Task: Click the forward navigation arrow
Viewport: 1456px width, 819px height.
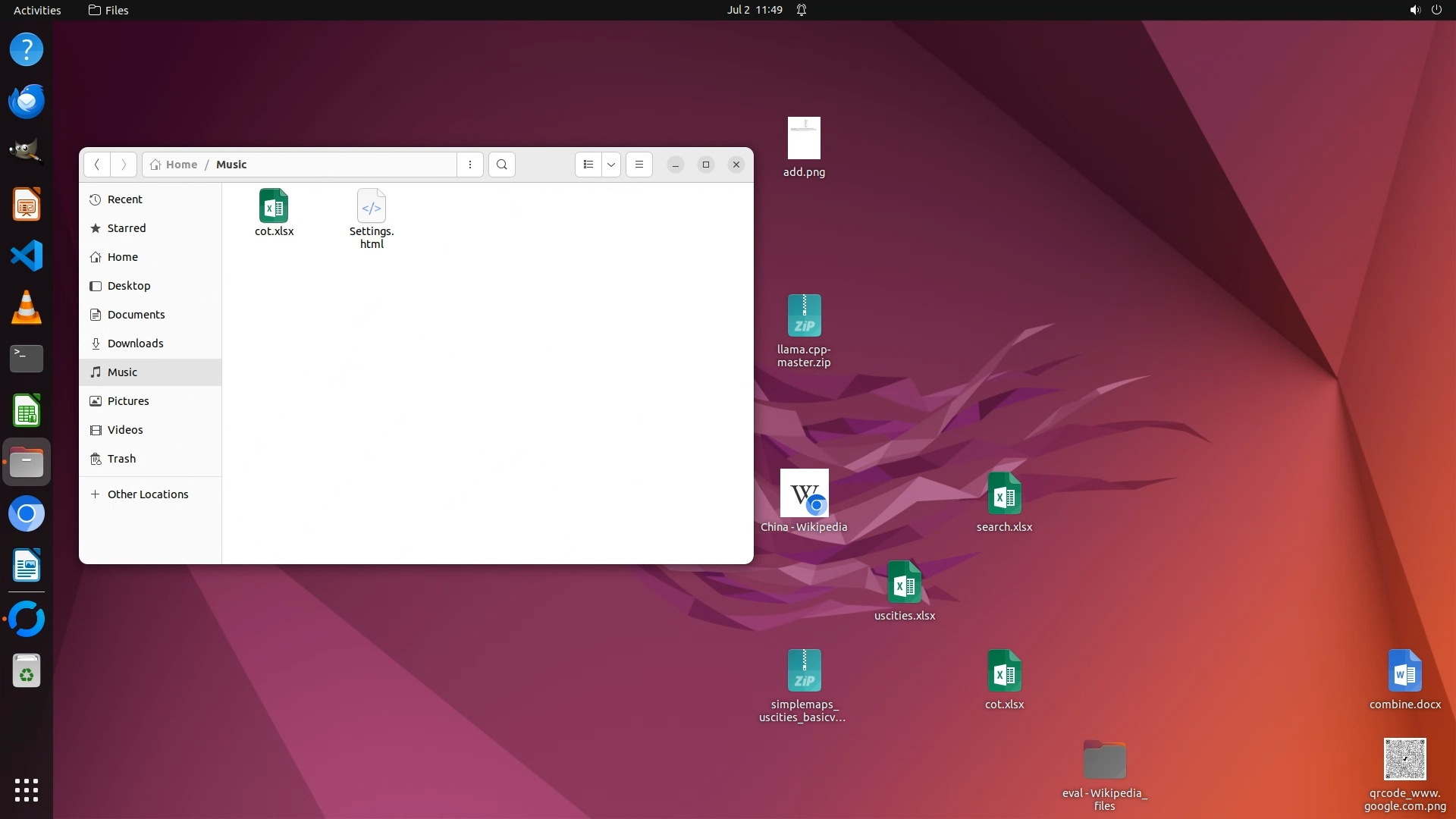Action: pyautogui.click(x=124, y=165)
